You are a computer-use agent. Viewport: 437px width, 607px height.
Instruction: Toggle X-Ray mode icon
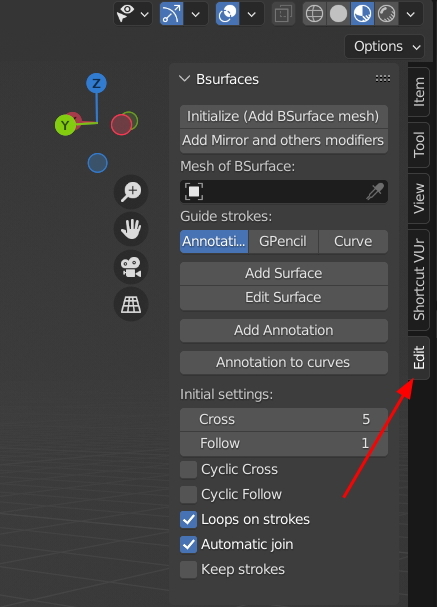pyautogui.click(x=283, y=14)
